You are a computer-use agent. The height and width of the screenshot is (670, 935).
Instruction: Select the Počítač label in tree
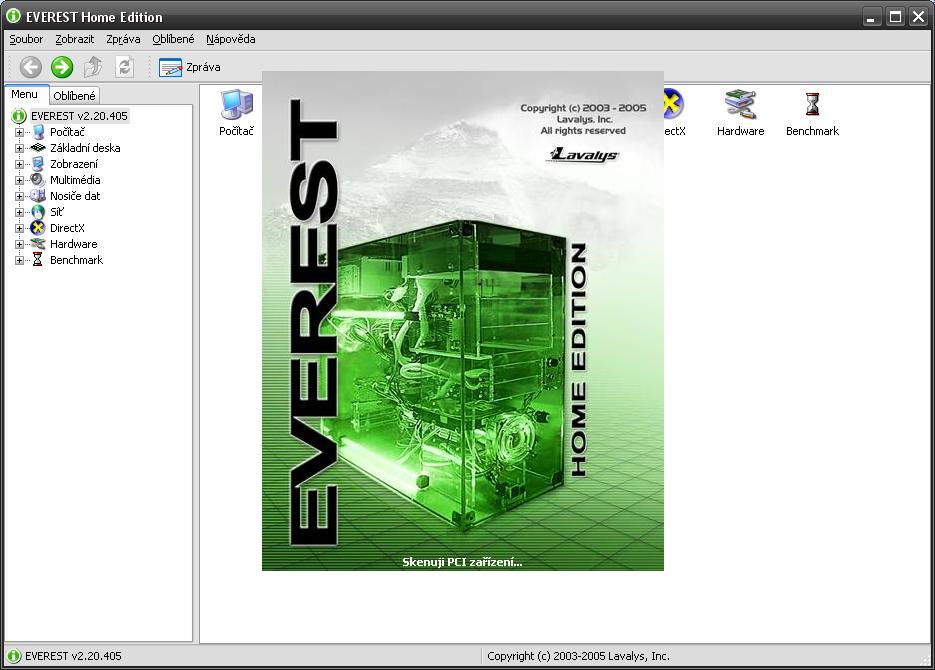(x=67, y=132)
